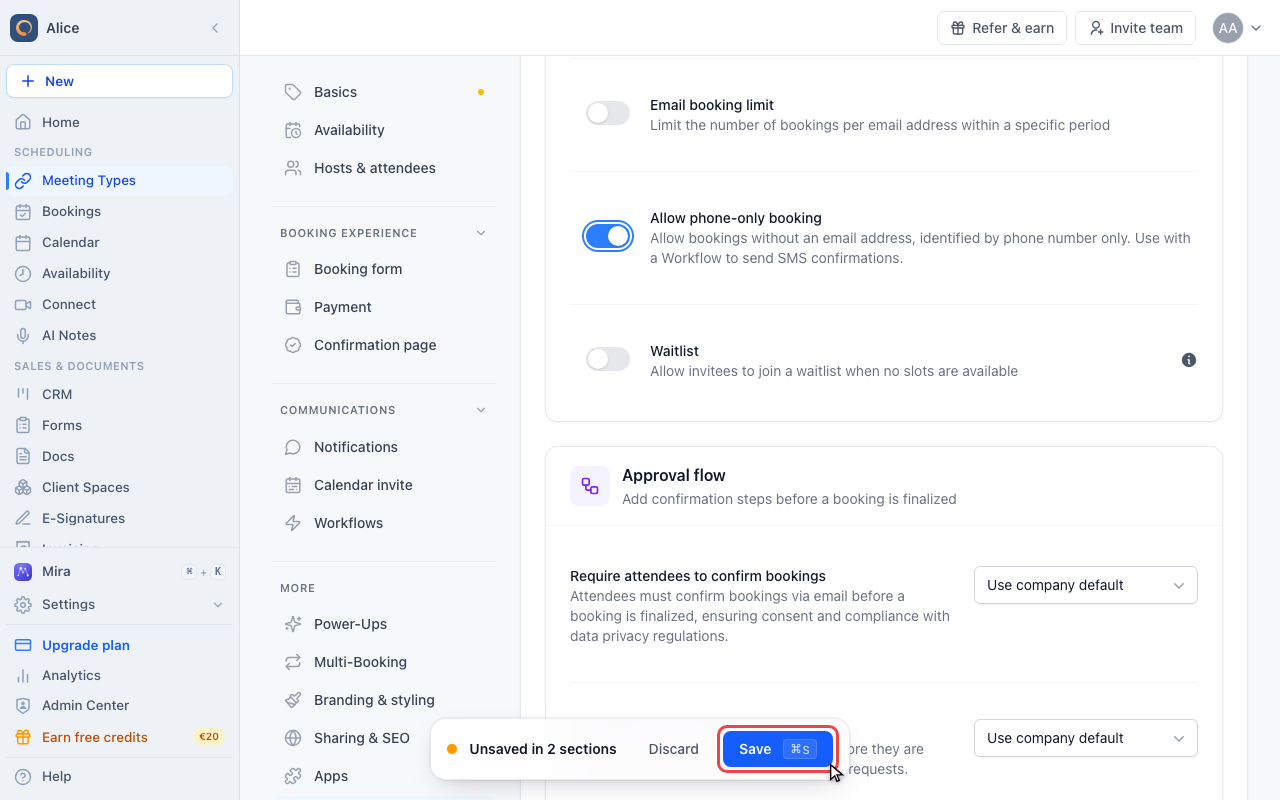Click the €20 credits badge
Image resolution: width=1280 pixels, height=800 pixels.
click(208, 737)
